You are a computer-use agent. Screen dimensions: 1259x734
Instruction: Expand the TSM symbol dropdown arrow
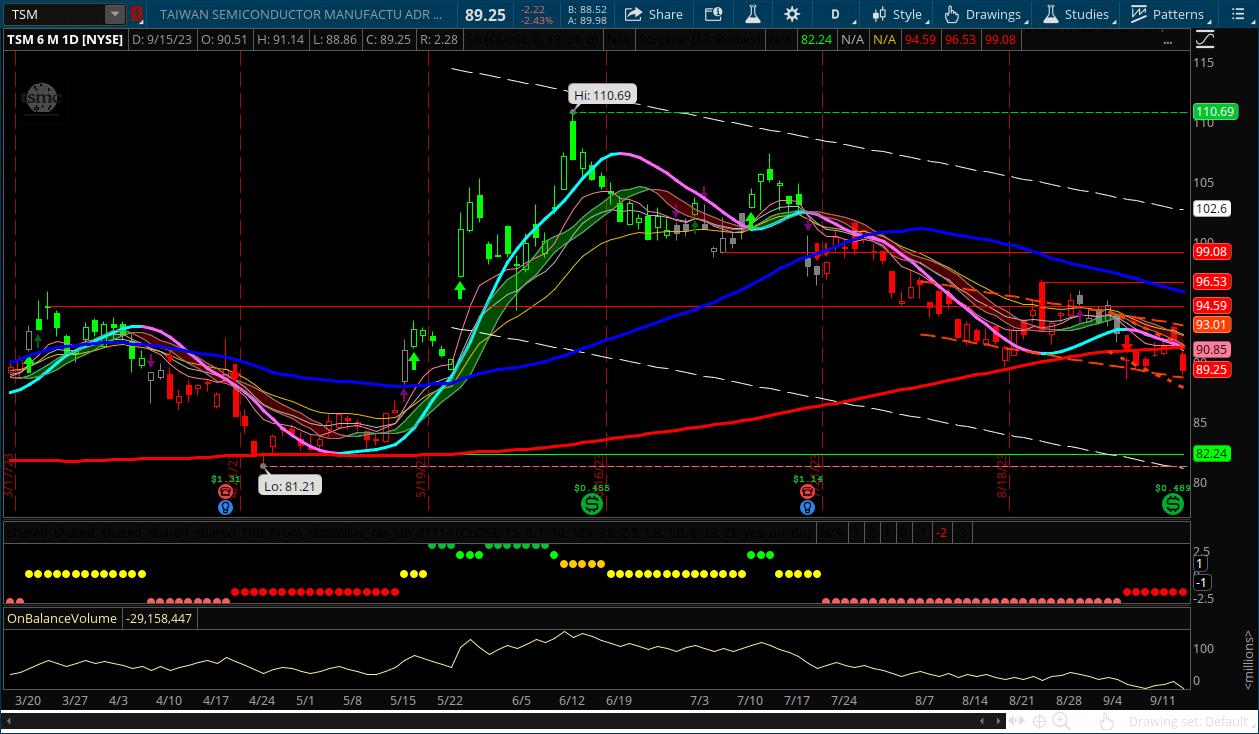pyautogui.click(x=115, y=14)
